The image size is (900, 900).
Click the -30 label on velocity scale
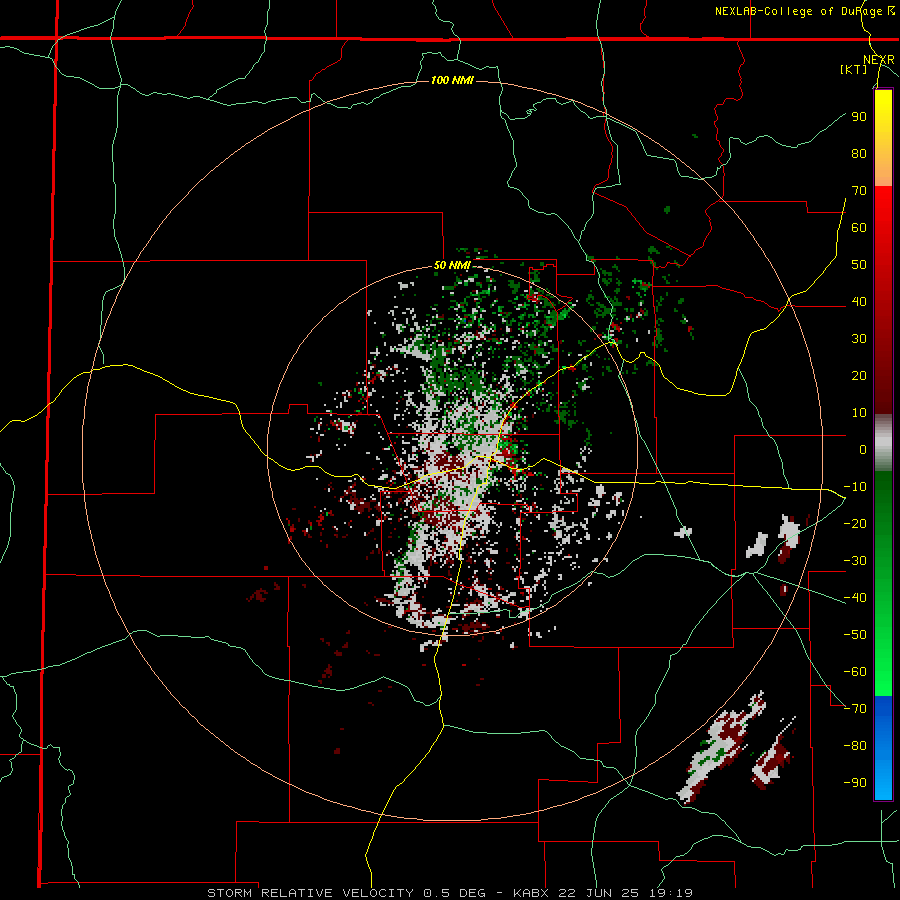(855, 561)
